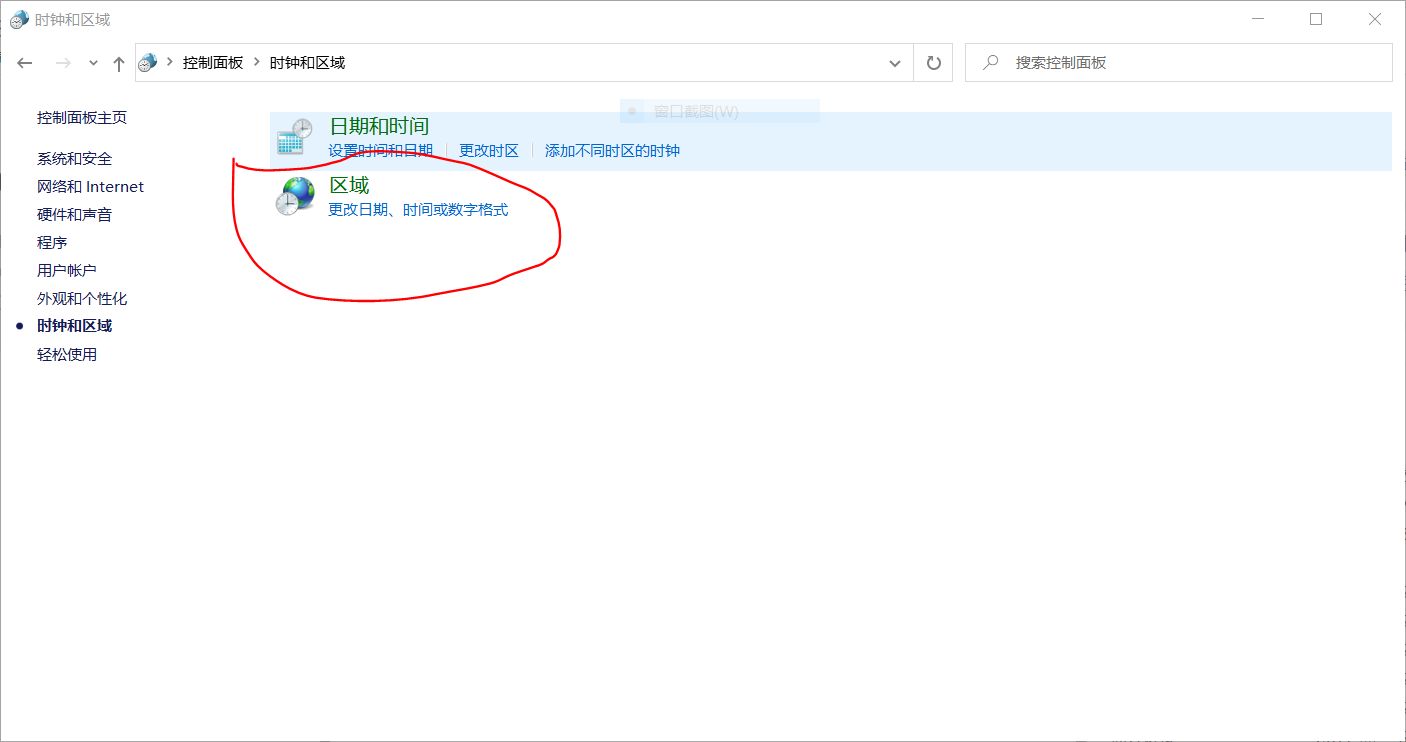Image resolution: width=1406 pixels, height=742 pixels.
Task: Open 用户帐户 category in sidebar
Action: (67, 271)
